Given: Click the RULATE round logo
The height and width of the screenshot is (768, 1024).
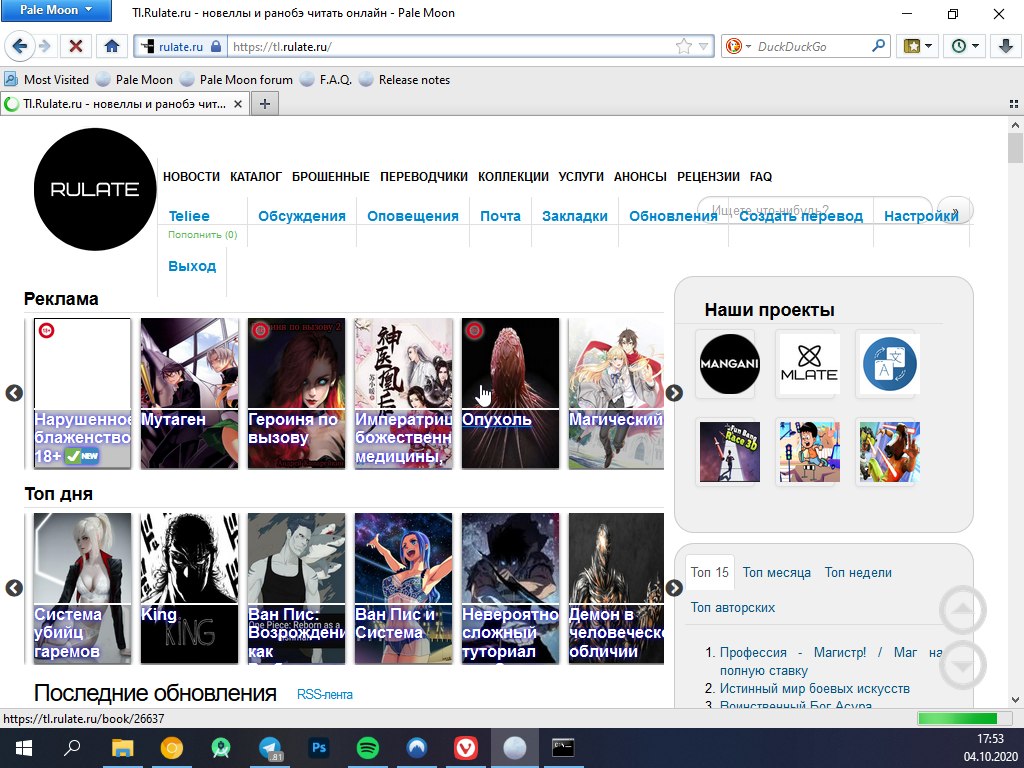Looking at the screenshot, I should pyautogui.click(x=95, y=189).
